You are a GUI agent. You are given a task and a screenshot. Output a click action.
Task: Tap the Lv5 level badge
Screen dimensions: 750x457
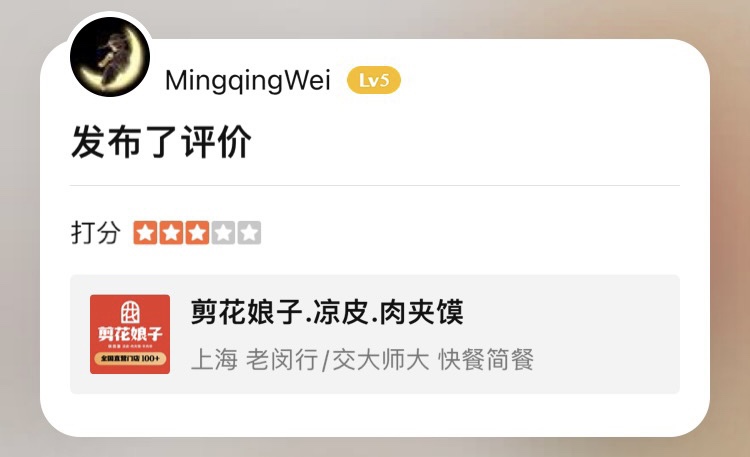coord(374,80)
